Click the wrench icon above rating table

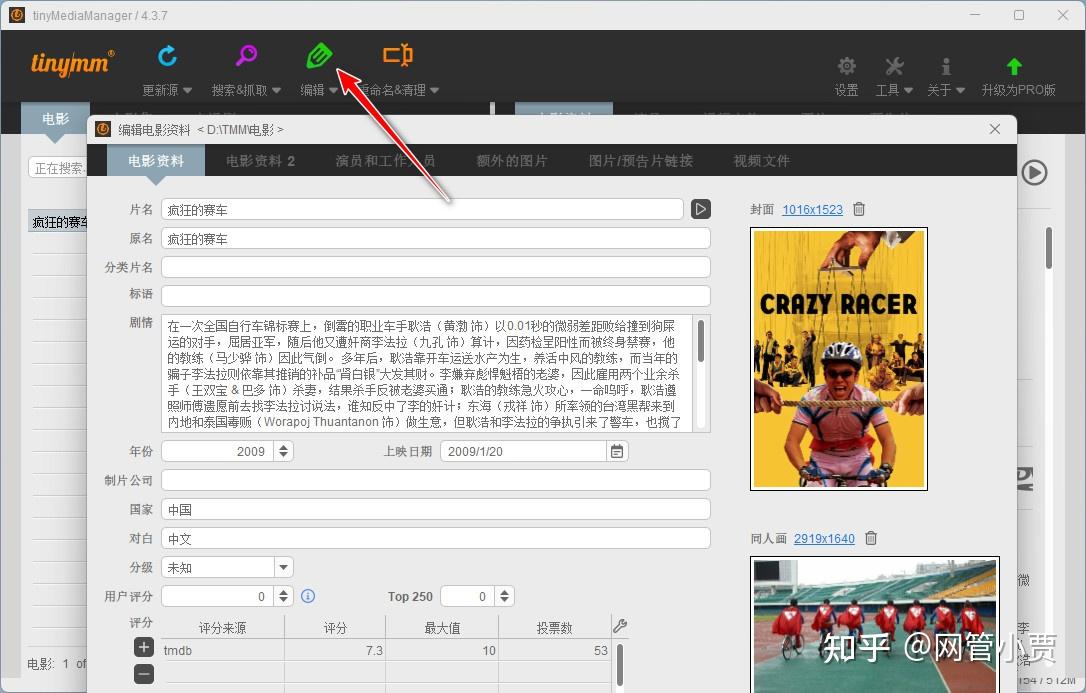click(x=620, y=625)
